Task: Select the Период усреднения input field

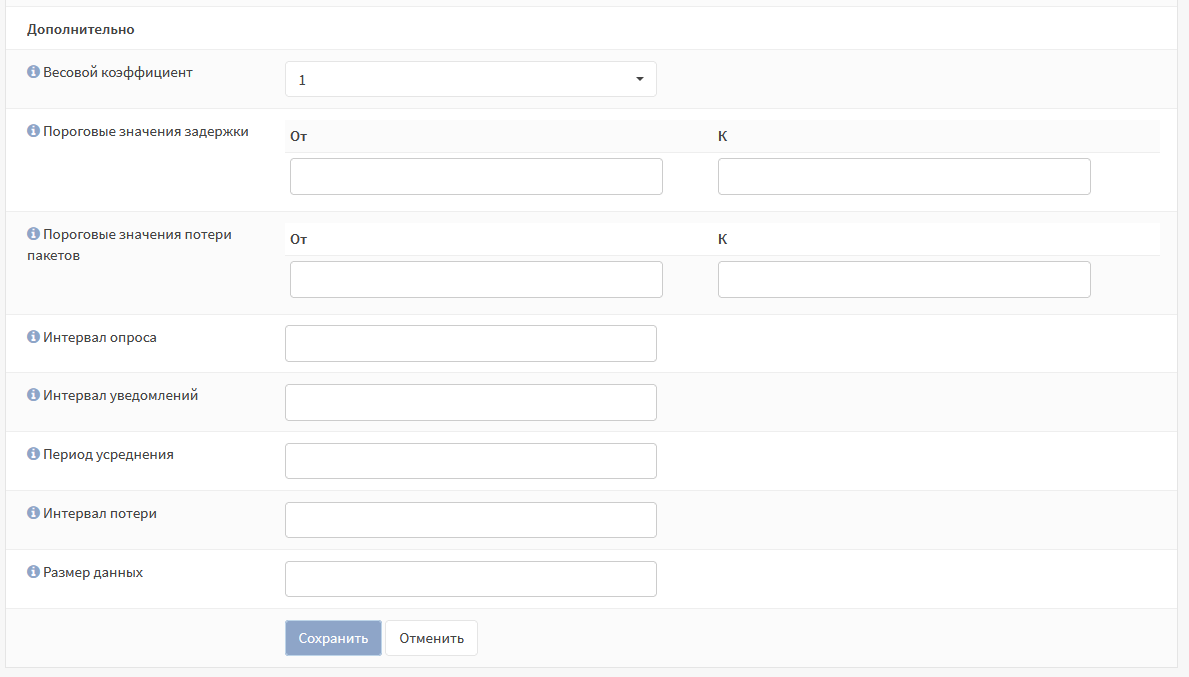Action: click(471, 461)
